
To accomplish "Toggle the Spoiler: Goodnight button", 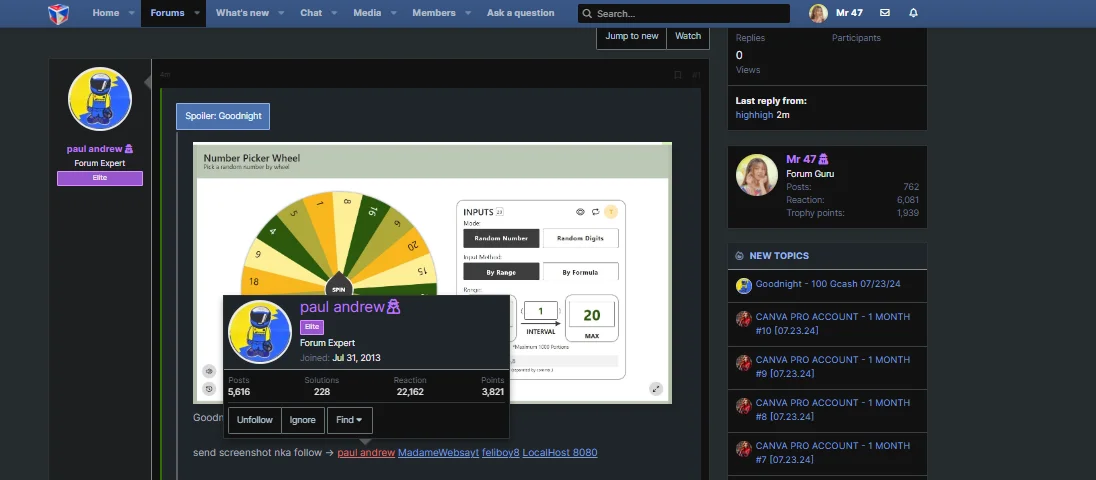I will coord(223,116).
